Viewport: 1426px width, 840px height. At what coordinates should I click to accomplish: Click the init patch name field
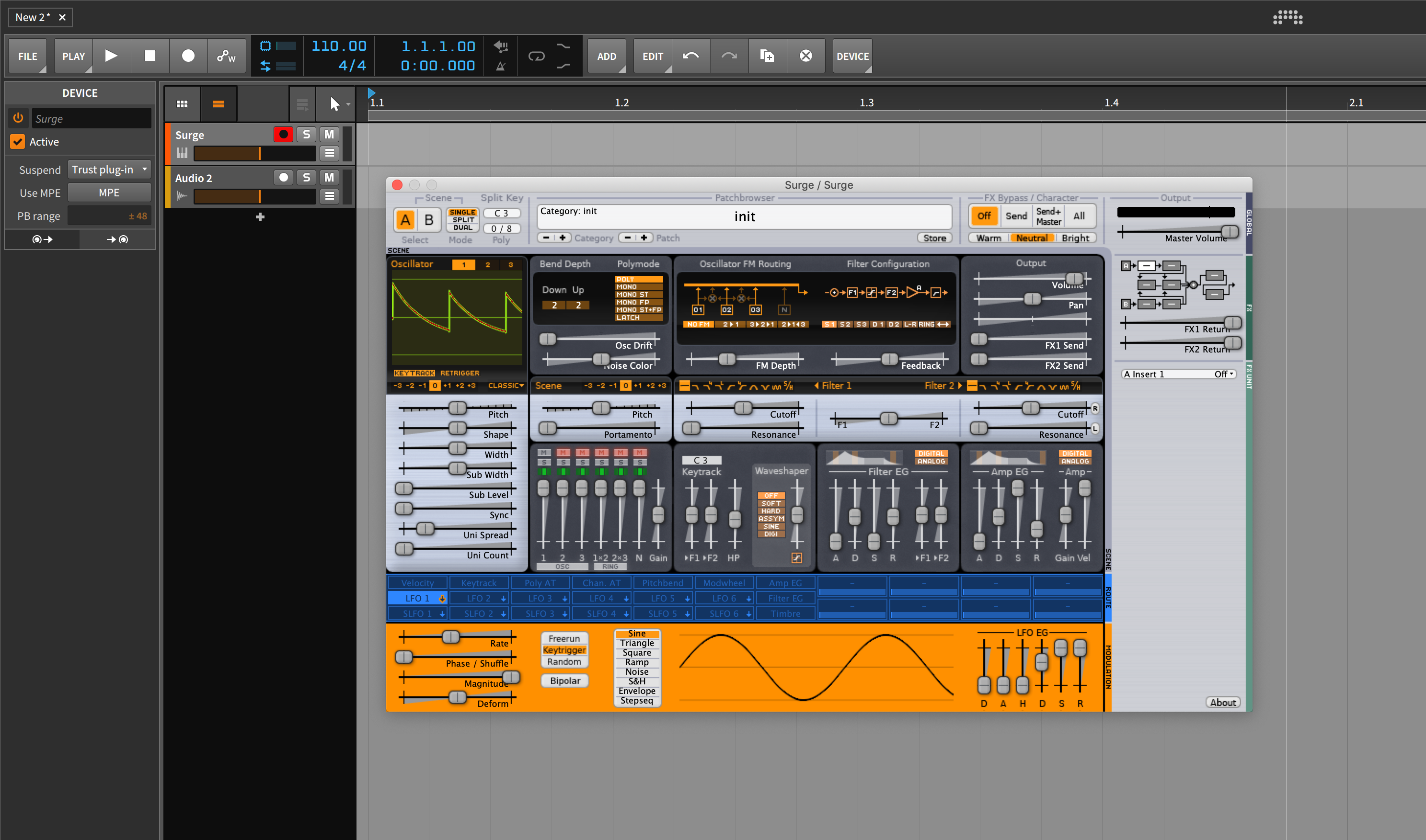click(744, 216)
